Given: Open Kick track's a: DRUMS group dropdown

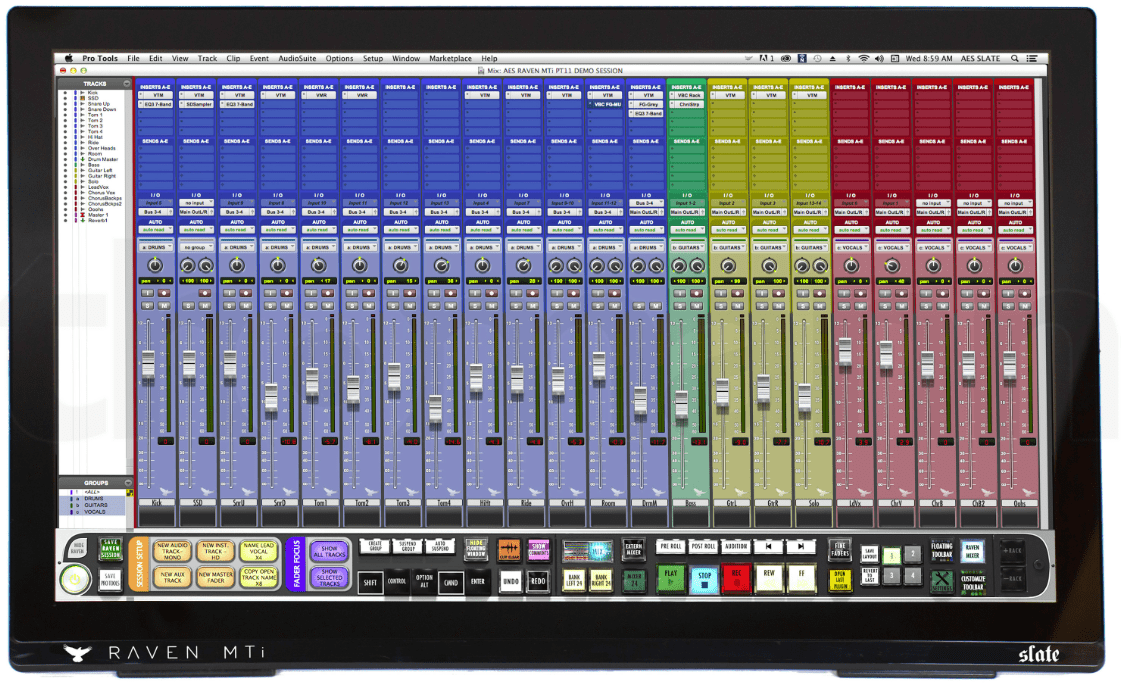Looking at the screenshot, I should 154,247.
